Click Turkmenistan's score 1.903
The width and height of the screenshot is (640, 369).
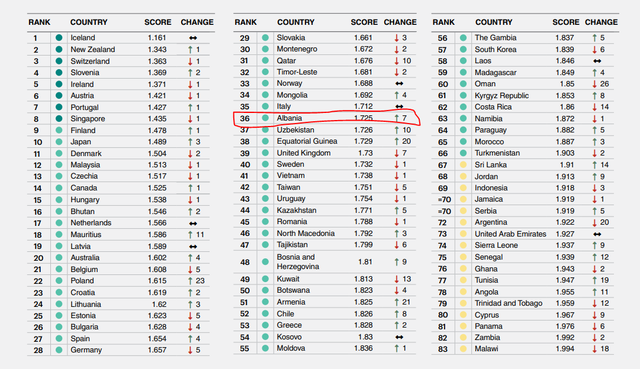(564, 153)
